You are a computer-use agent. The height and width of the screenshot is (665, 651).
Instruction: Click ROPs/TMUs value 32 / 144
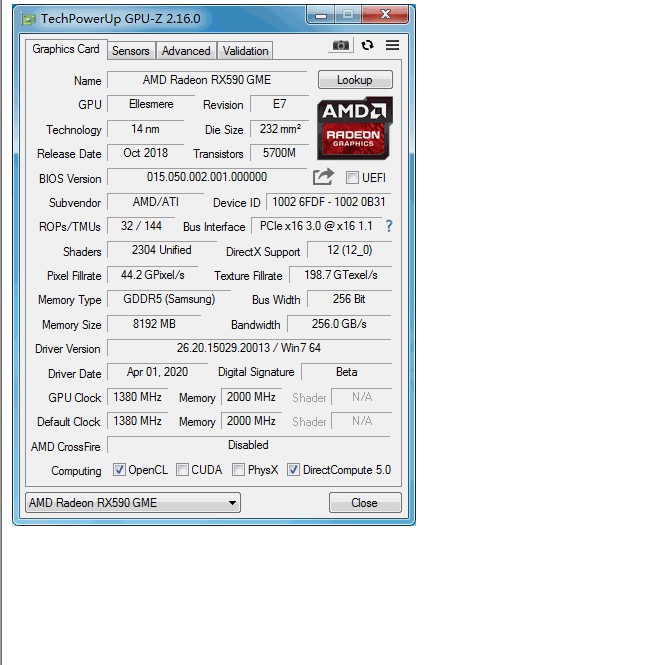point(141,226)
